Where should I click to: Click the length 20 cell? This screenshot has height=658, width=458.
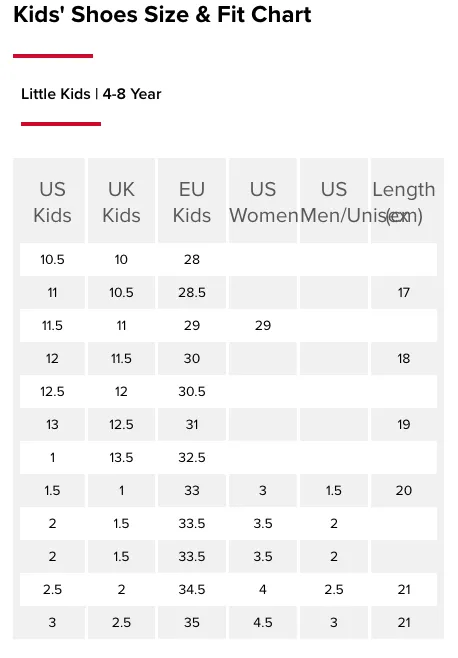pos(404,490)
